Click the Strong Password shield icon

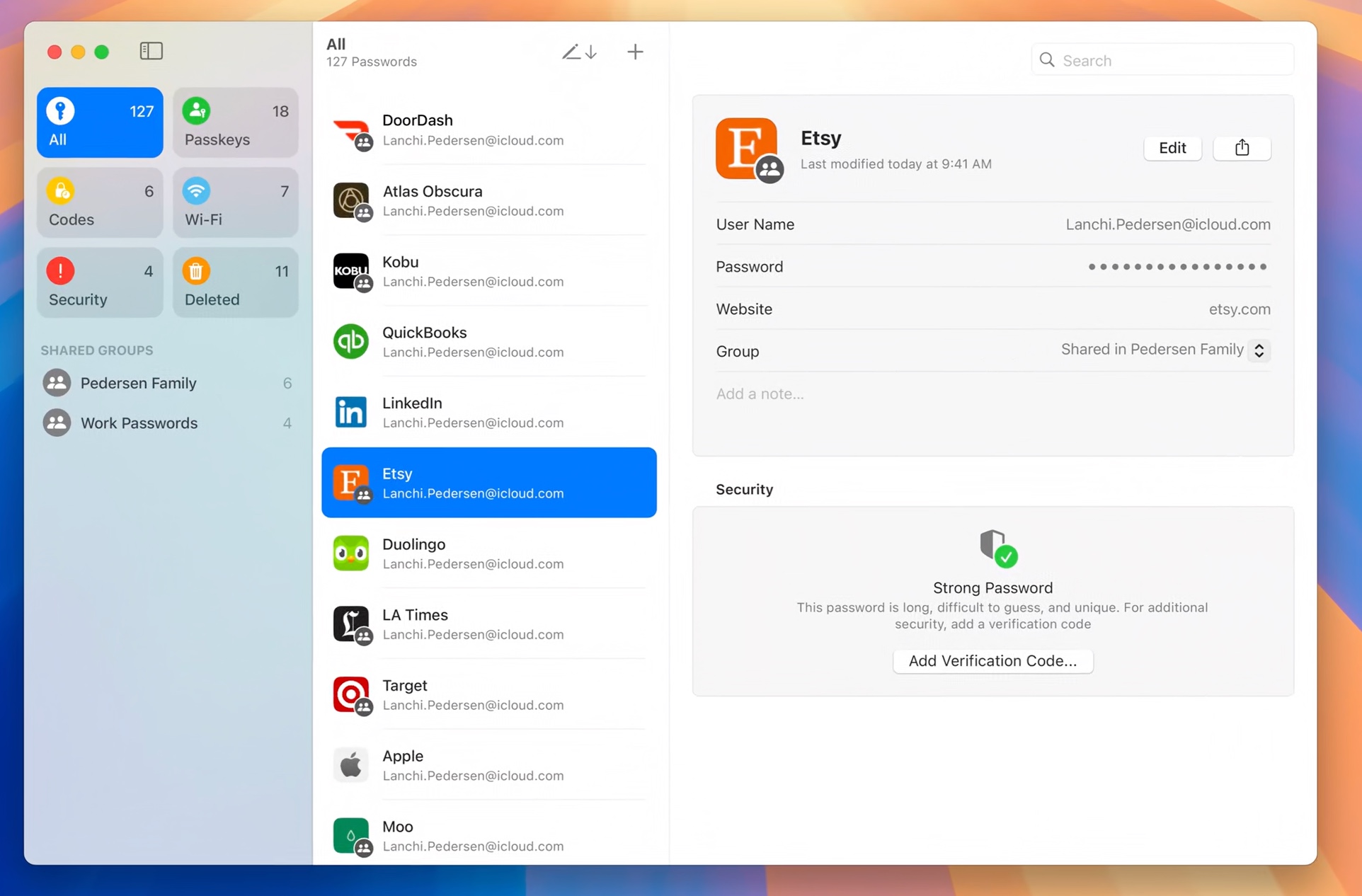tap(997, 548)
